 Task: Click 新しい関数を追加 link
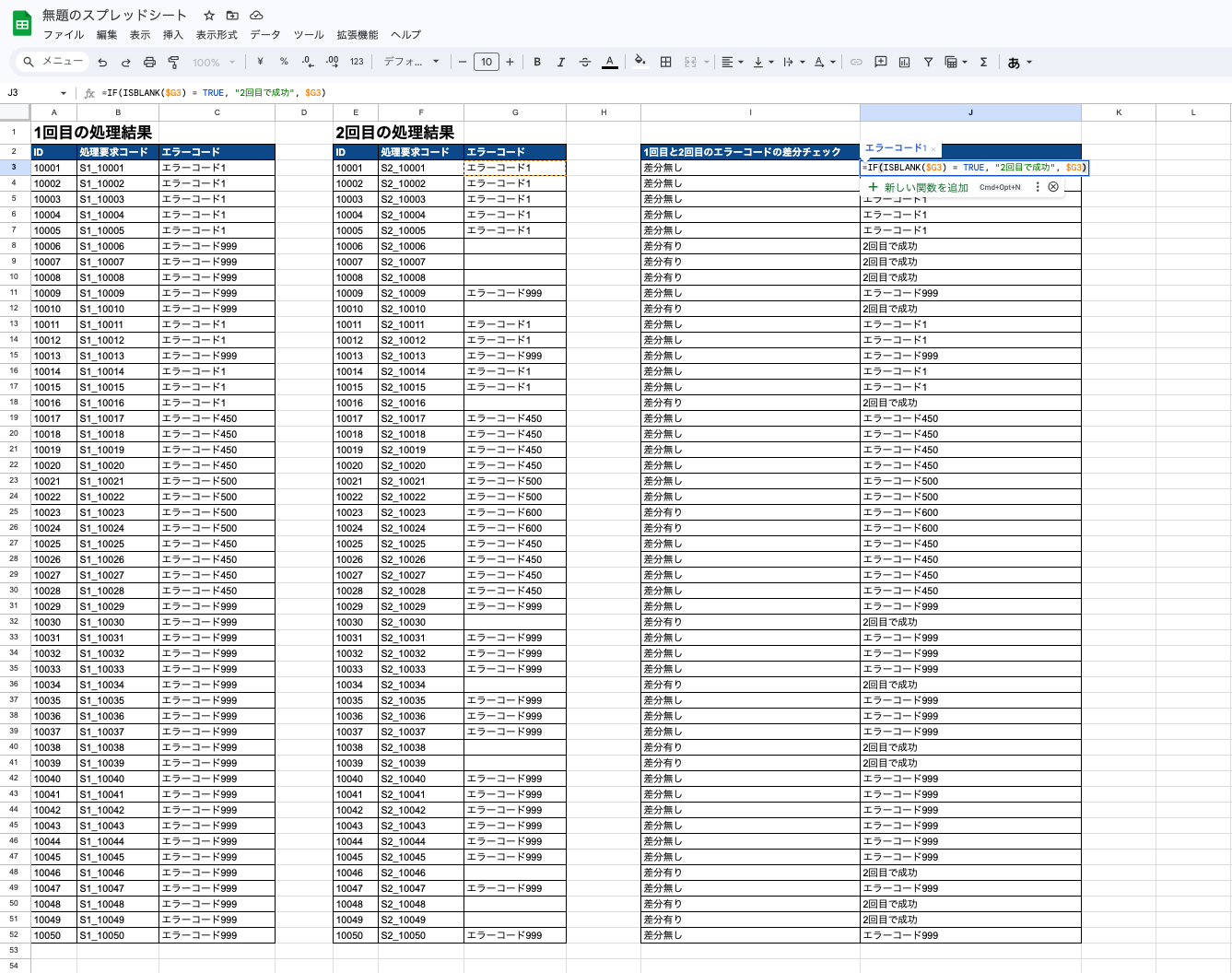pos(926,187)
